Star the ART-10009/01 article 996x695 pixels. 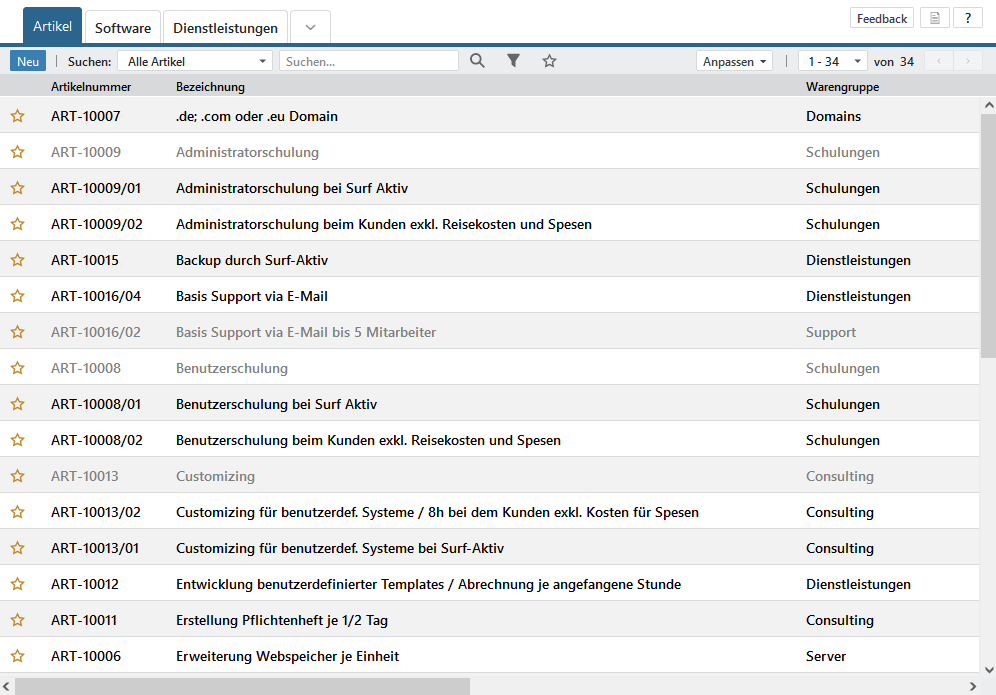[x=18, y=188]
